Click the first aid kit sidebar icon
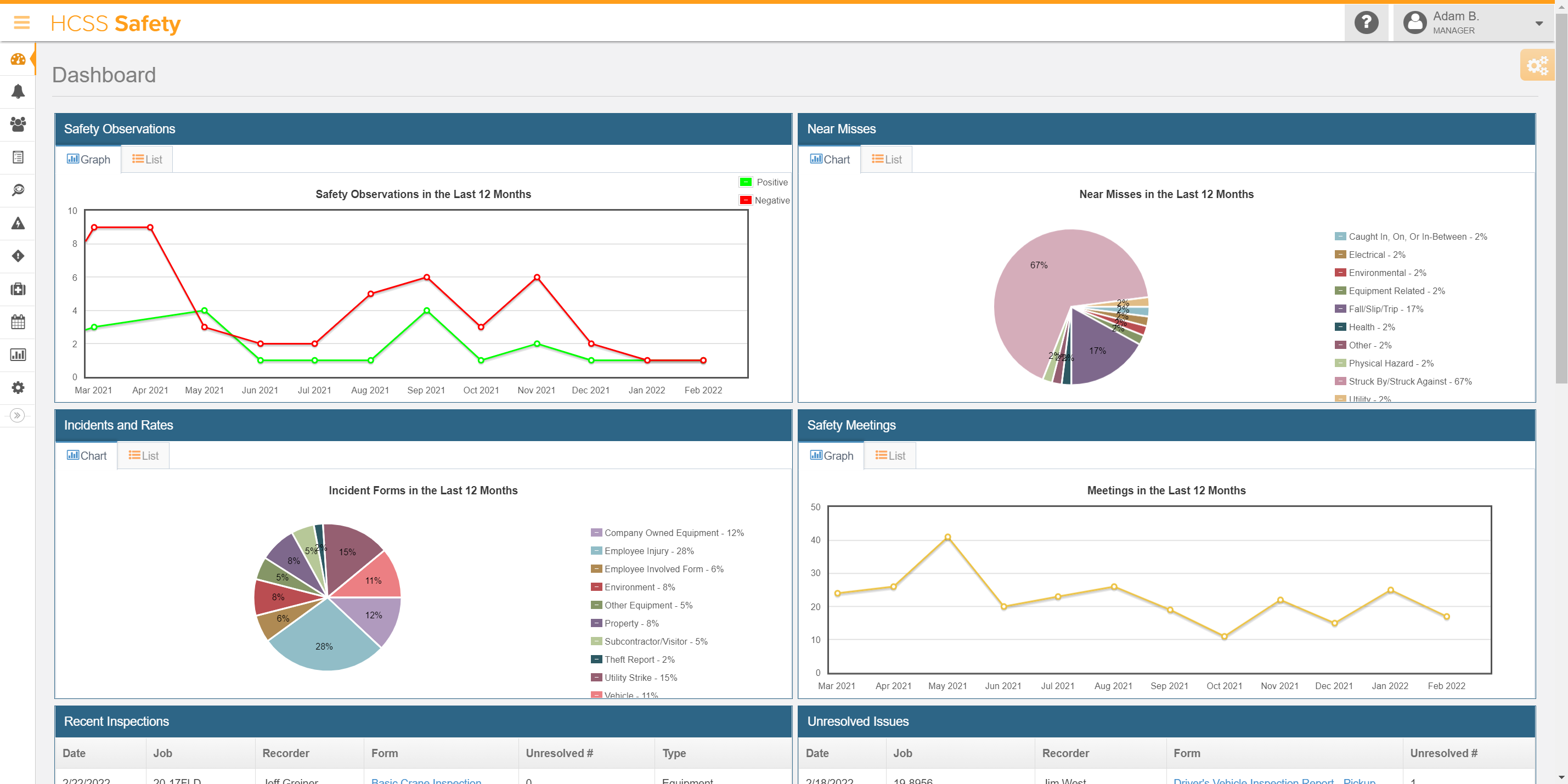This screenshot has width=1568, height=784. point(18,289)
